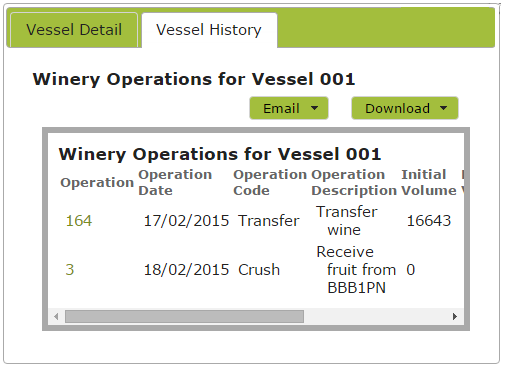Click the Initial Volume column header
This screenshot has width=505, height=368.
click(x=429, y=182)
